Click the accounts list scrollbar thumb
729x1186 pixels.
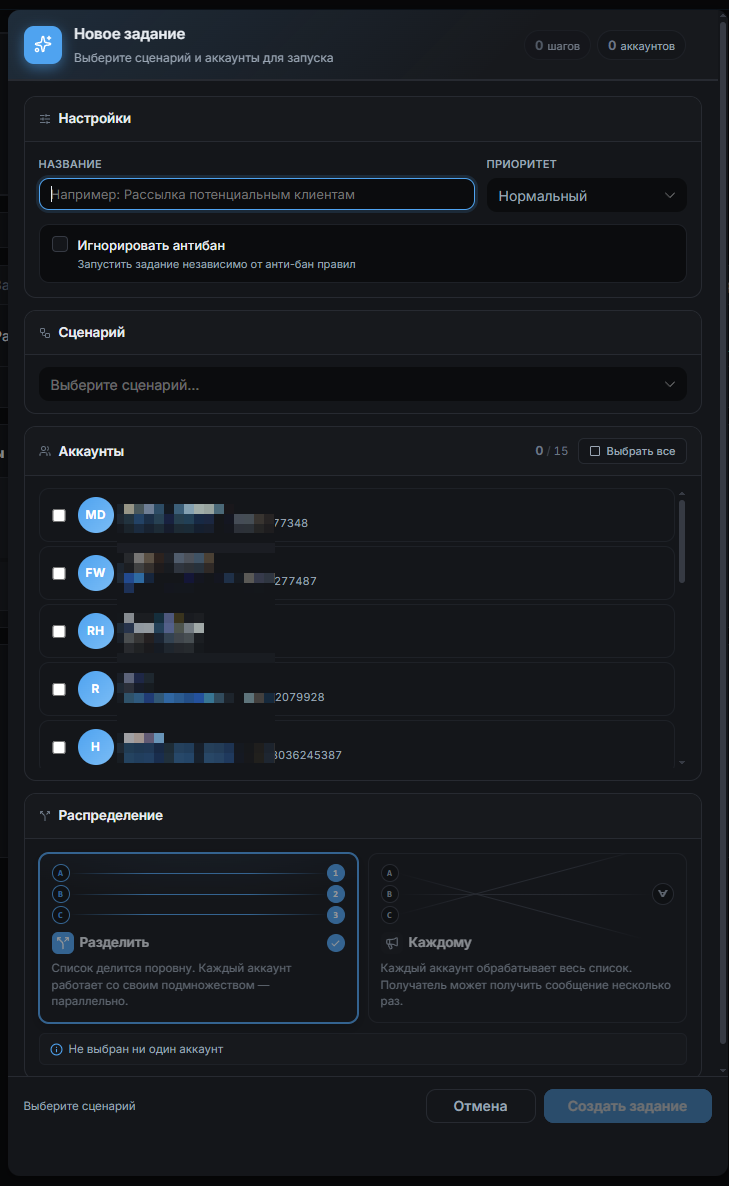coord(682,540)
